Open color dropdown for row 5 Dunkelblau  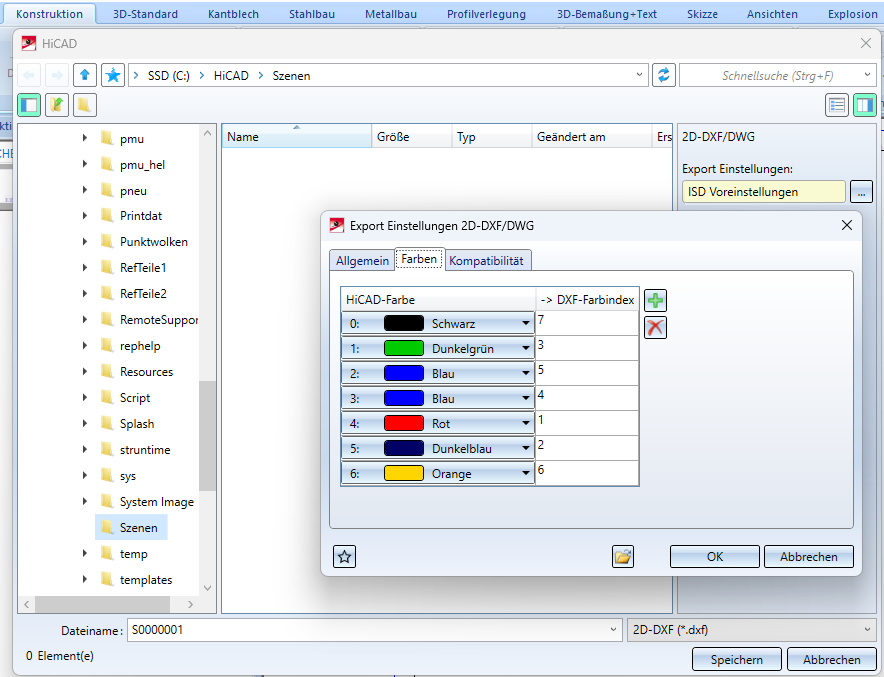(x=525, y=448)
